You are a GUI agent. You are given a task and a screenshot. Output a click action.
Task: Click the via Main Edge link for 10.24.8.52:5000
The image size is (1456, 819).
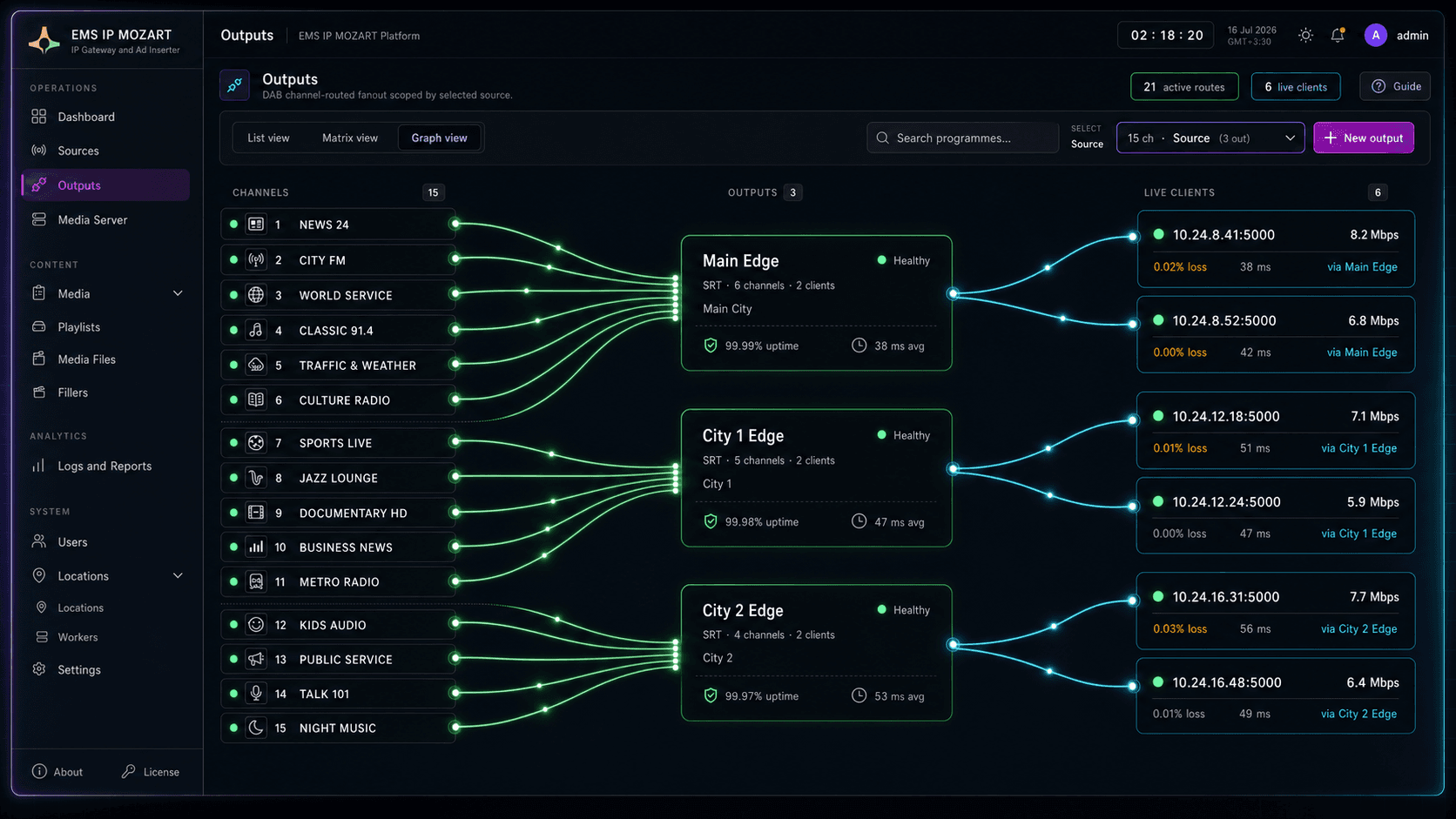tap(1362, 352)
